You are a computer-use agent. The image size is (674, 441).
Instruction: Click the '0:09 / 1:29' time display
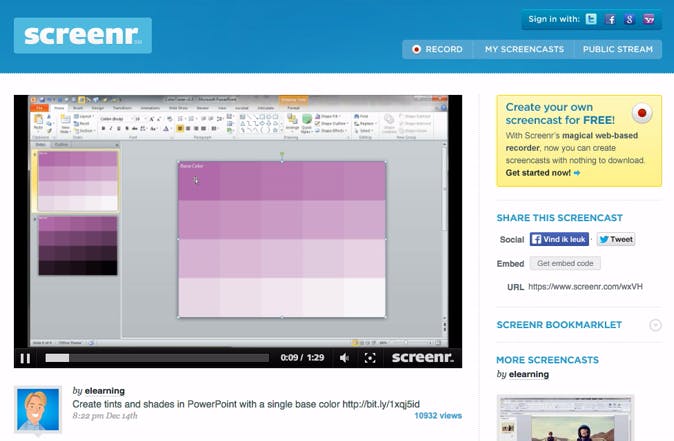(302, 358)
